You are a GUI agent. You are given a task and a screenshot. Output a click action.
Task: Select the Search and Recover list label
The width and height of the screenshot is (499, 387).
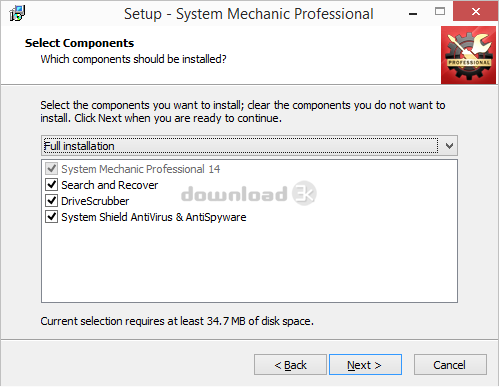pyautogui.click(x=110, y=185)
